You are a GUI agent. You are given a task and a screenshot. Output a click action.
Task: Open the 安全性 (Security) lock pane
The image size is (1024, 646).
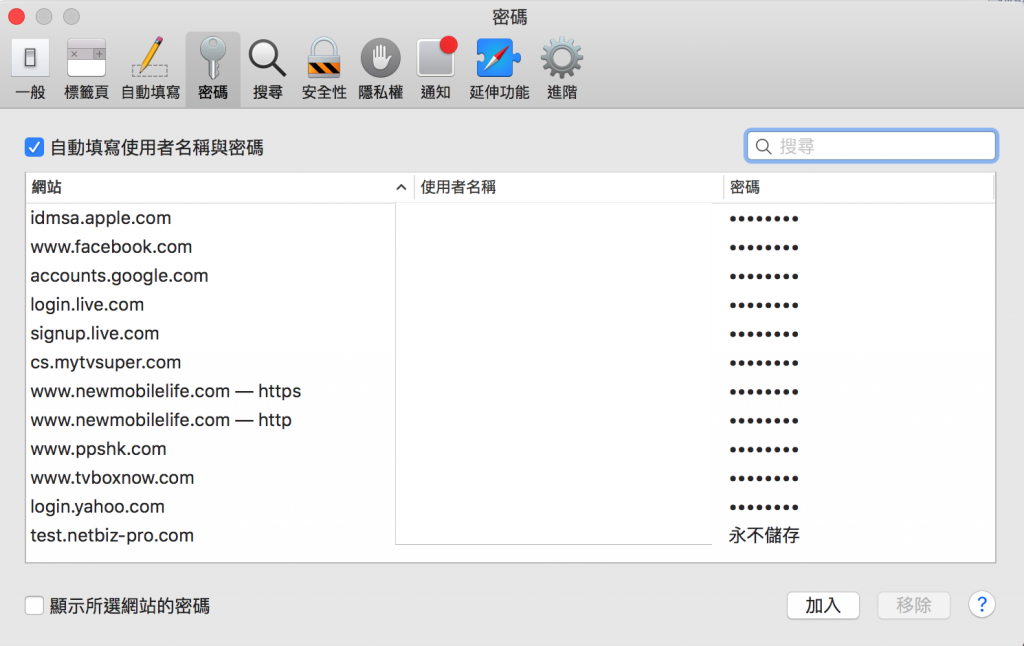pos(324,69)
